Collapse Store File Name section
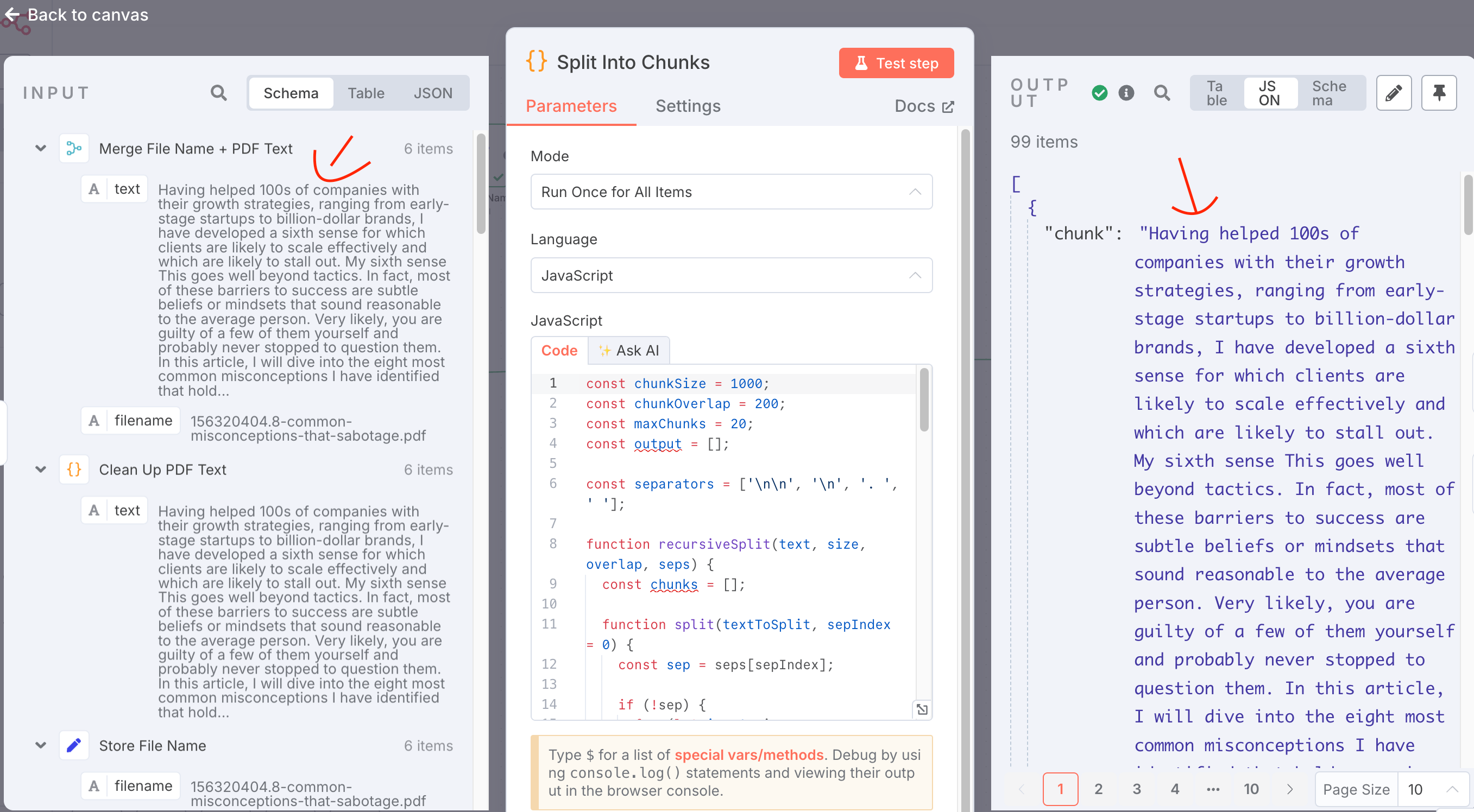1474x812 pixels. click(x=41, y=745)
